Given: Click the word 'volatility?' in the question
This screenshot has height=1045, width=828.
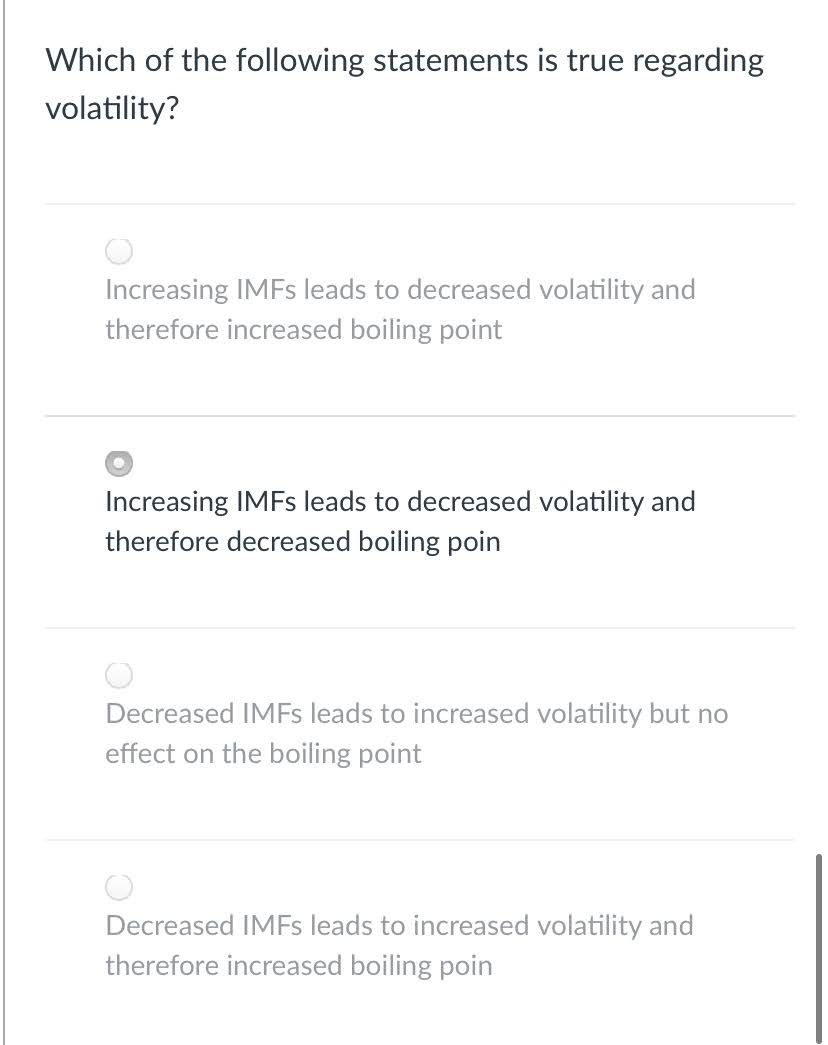Looking at the screenshot, I should [112, 108].
